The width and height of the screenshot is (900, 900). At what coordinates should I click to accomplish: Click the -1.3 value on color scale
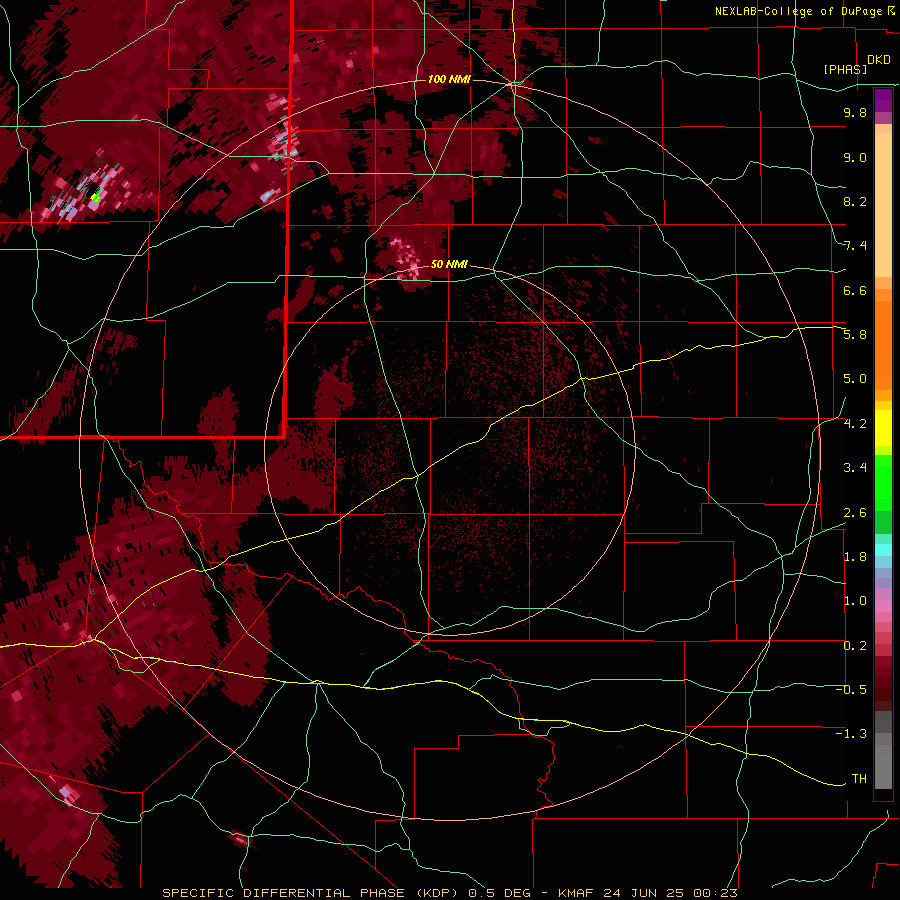pyautogui.click(x=851, y=734)
